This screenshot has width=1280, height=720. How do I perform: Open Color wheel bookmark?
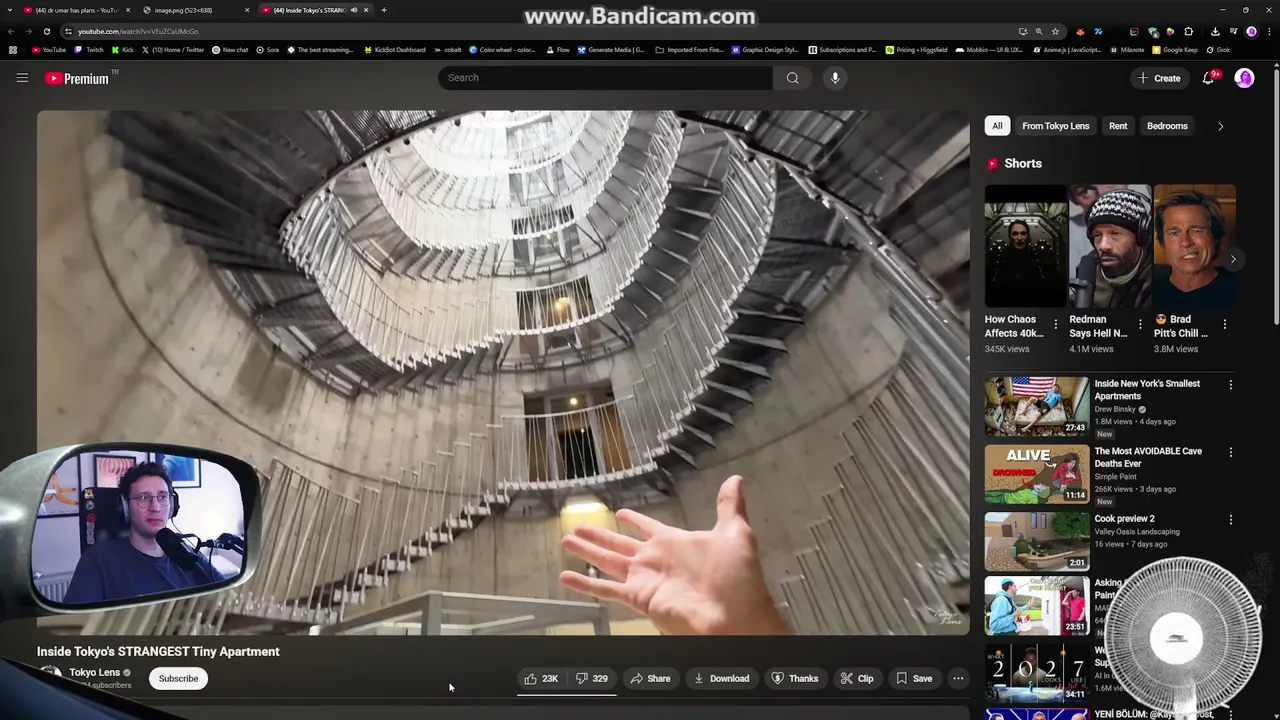[x=503, y=50]
